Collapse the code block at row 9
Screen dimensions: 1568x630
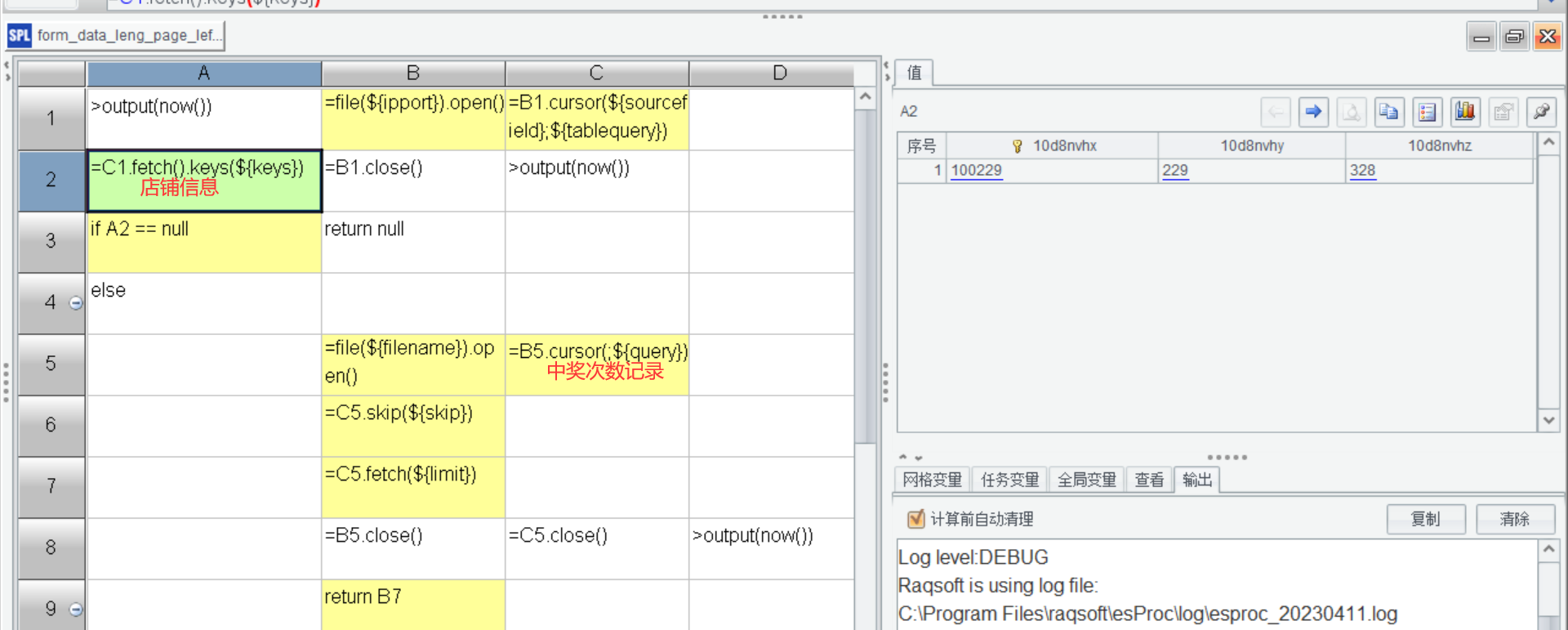pyautogui.click(x=76, y=610)
